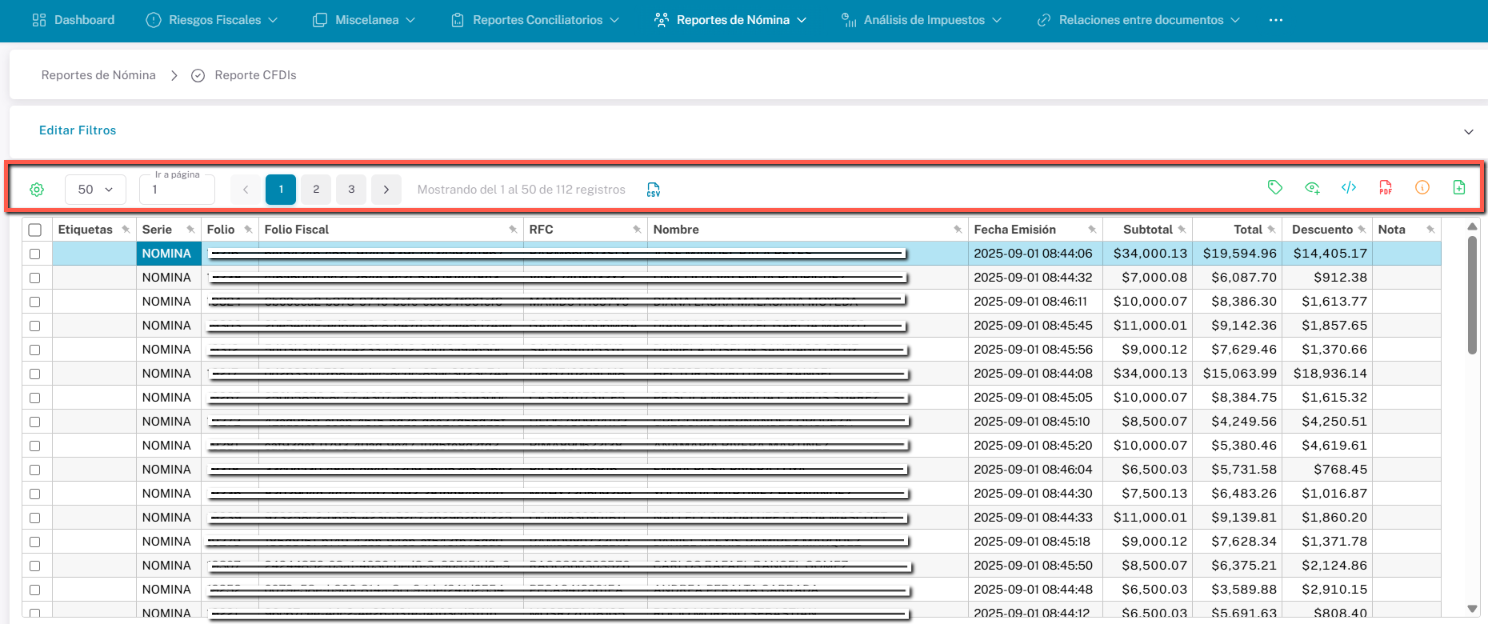
Task: Click the Ir a página input field
Action: (x=177, y=190)
